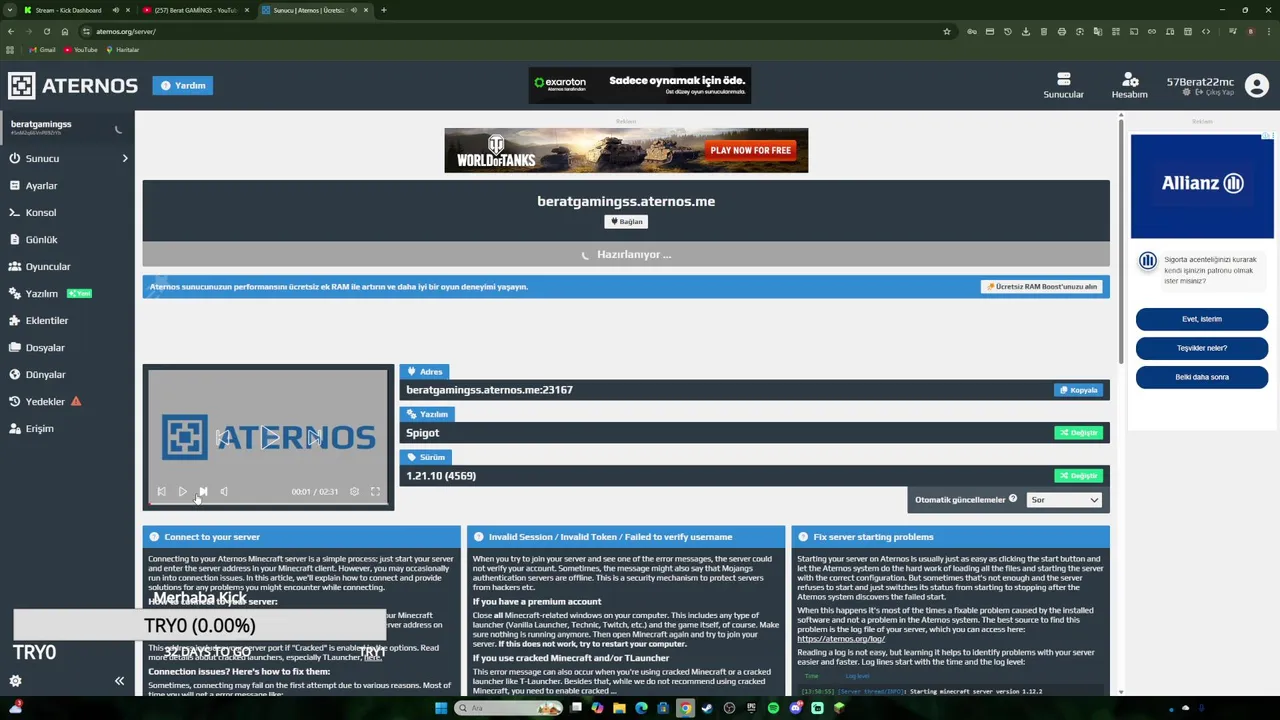Open the Haritalar bookmark
Screen dimensions: 1280x720
[x=122, y=50]
